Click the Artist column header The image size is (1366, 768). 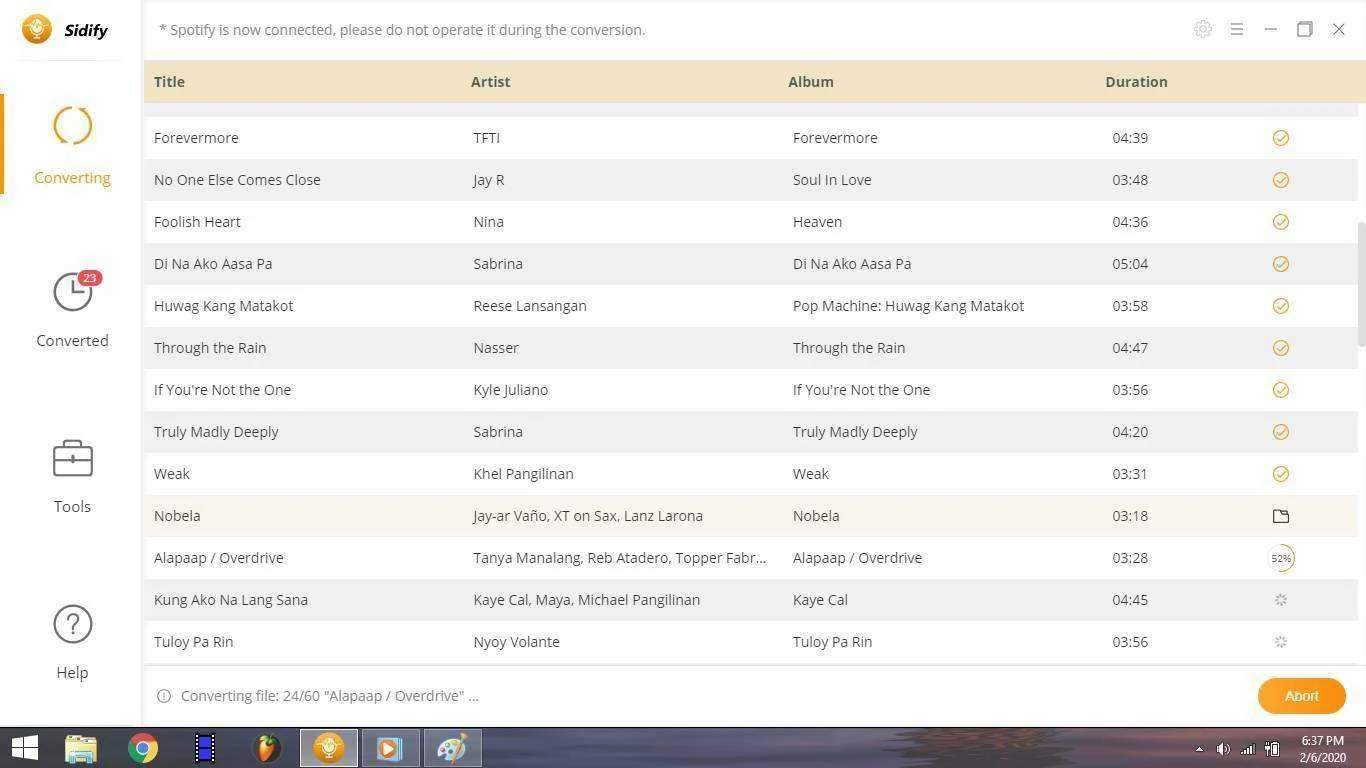(x=490, y=82)
